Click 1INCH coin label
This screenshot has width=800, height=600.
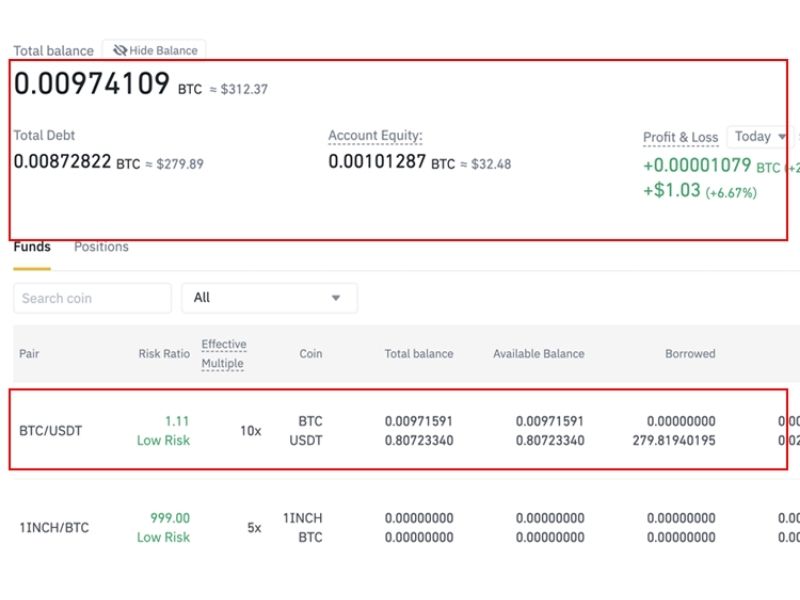(303, 518)
